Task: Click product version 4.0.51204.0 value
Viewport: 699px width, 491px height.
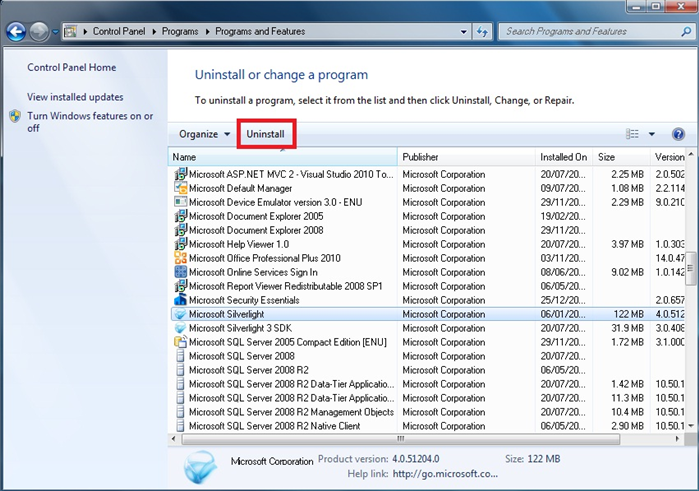Action: [x=415, y=459]
